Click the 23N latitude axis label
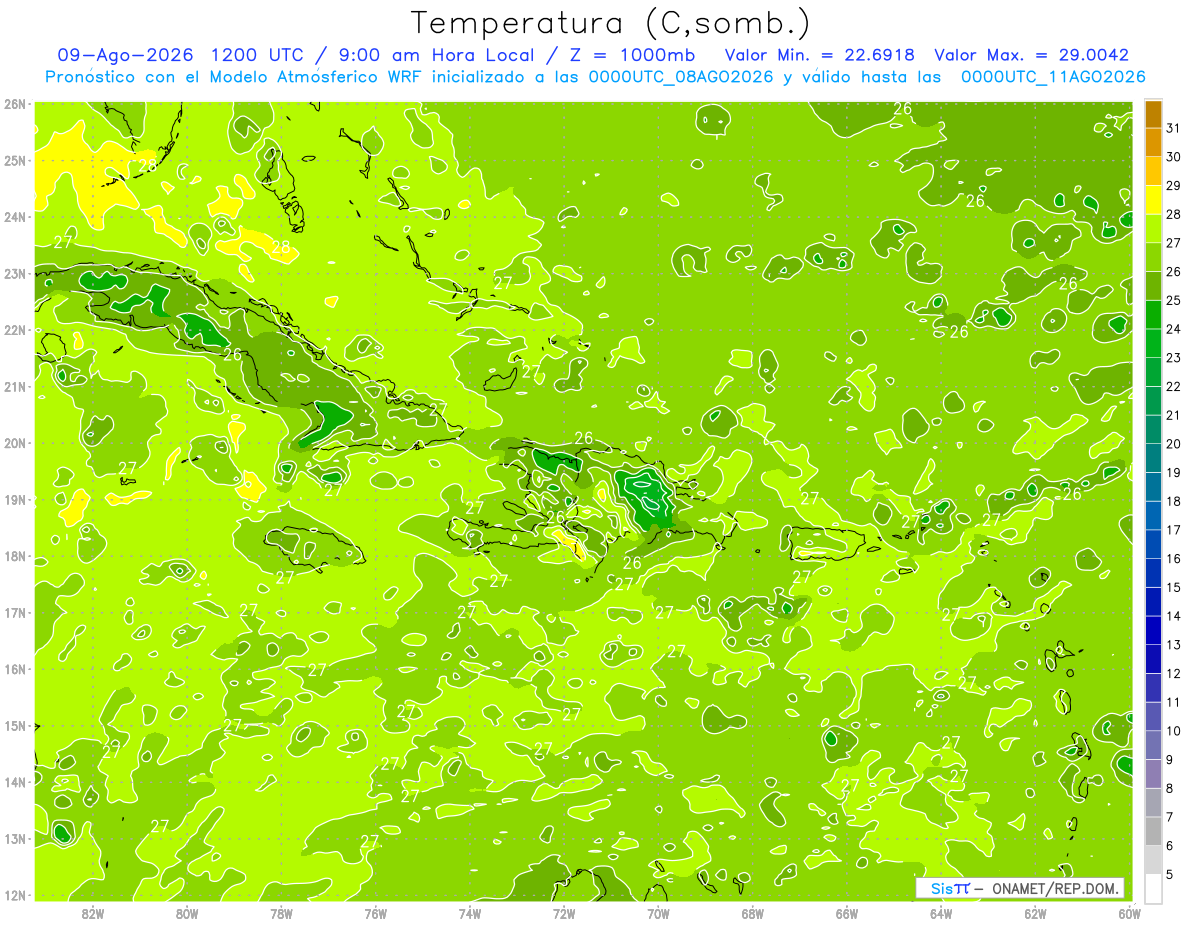The image size is (1200, 927). [14, 273]
